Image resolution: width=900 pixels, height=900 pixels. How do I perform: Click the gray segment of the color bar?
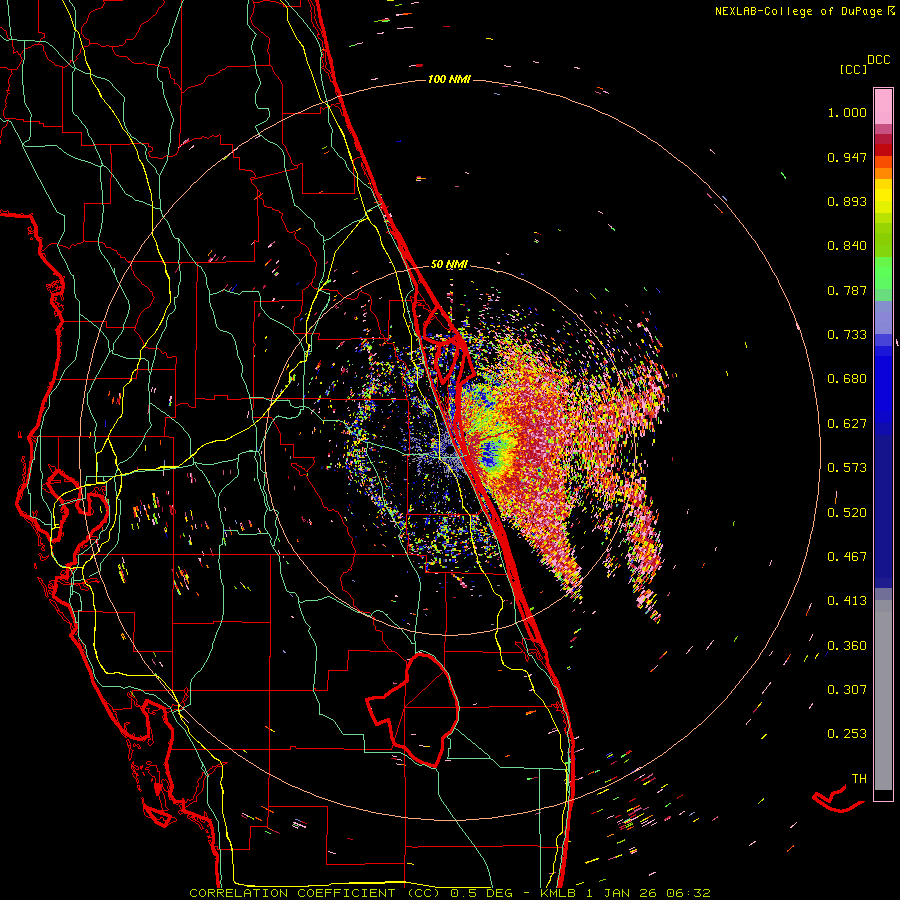(883, 695)
